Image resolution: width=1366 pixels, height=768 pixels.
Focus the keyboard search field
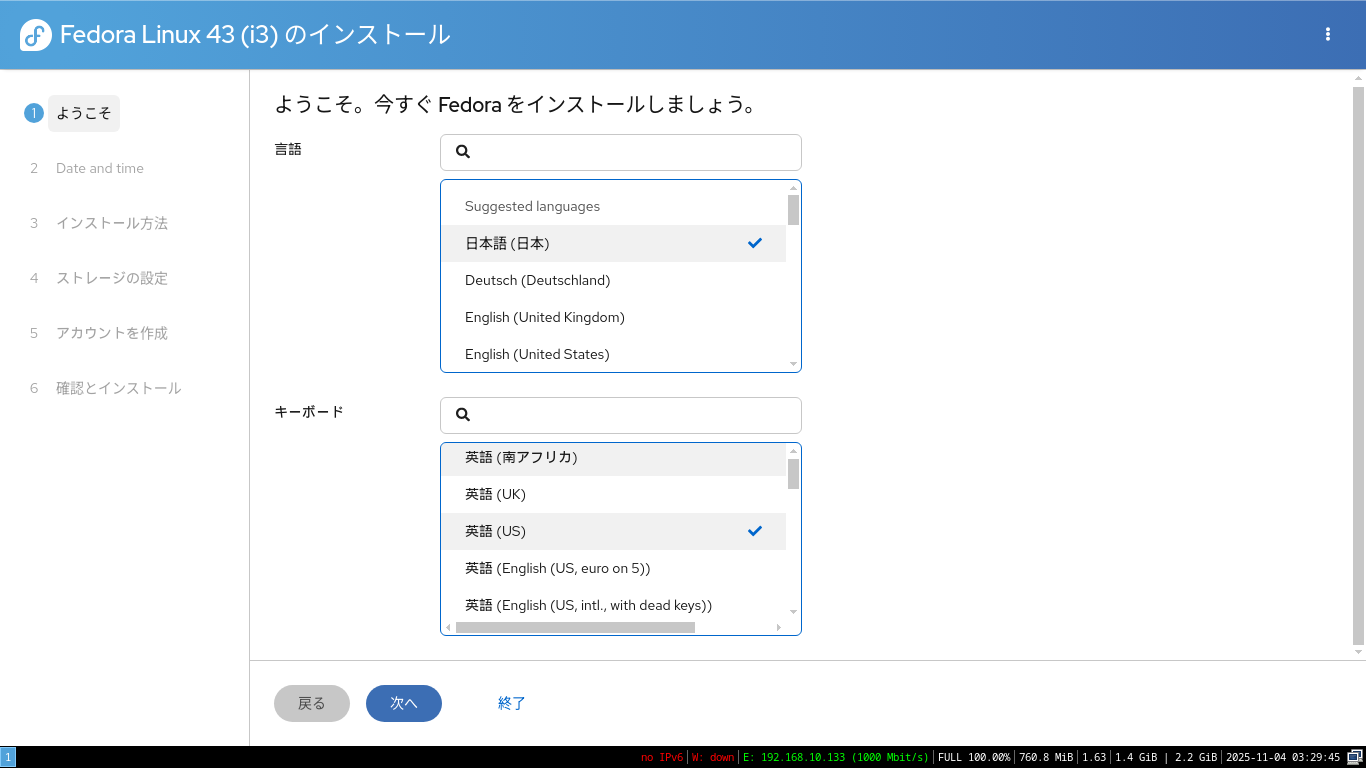(621, 415)
